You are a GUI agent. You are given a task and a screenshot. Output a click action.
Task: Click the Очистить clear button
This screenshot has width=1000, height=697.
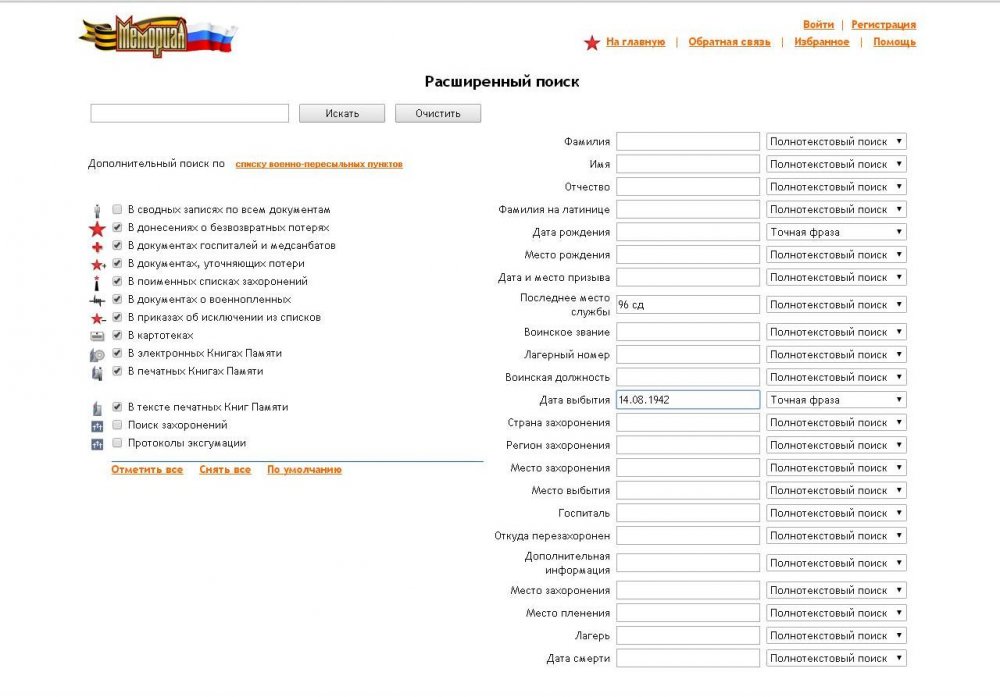(x=438, y=114)
